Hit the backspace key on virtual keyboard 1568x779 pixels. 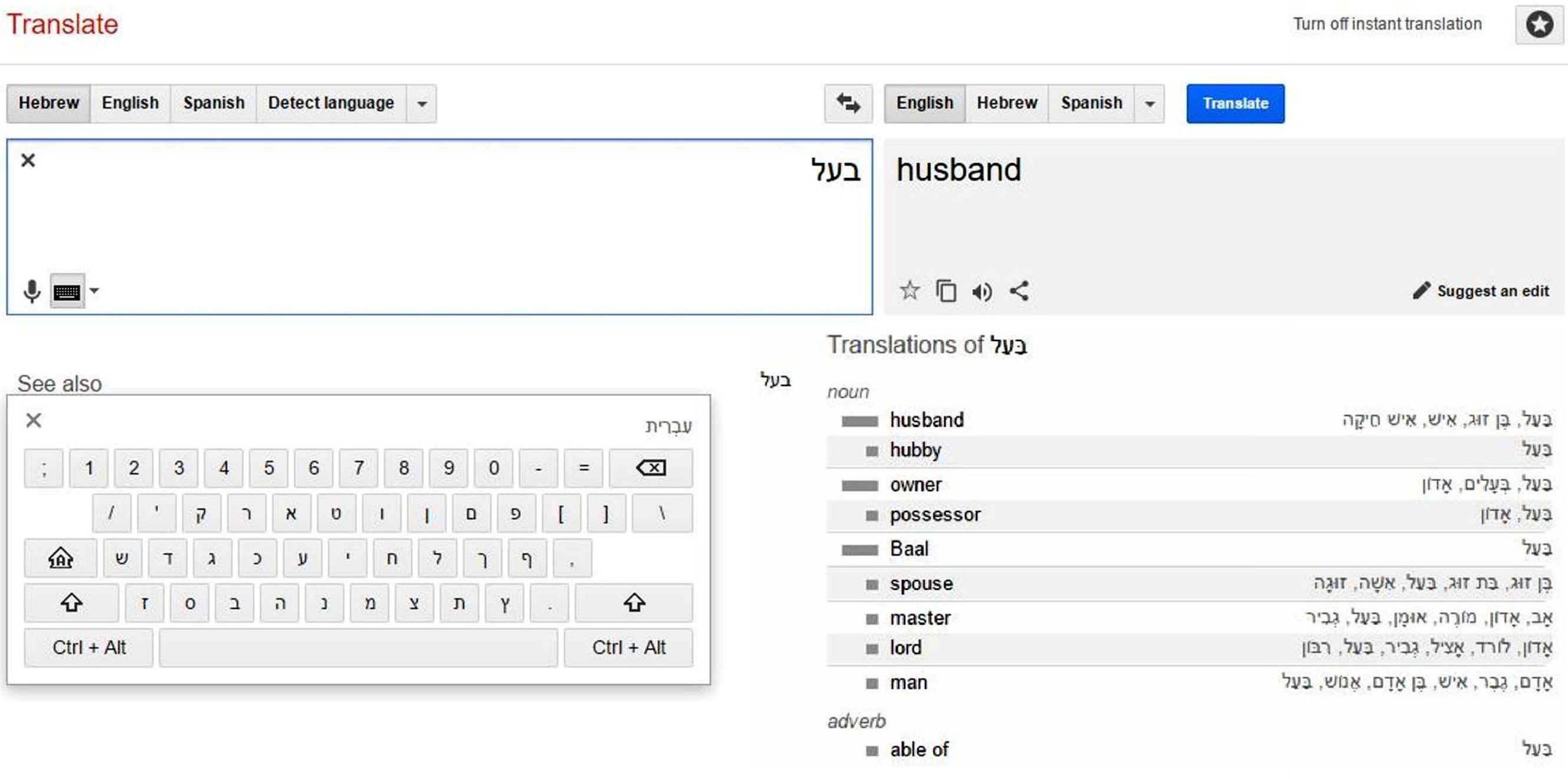click(651, 468)
